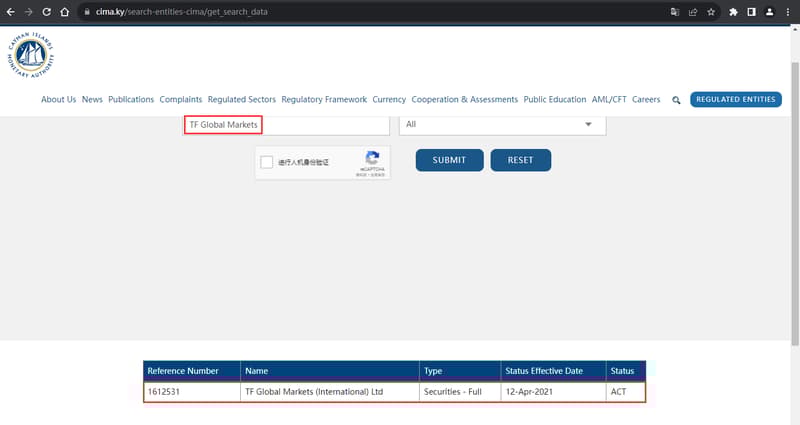The image size is (800, 425).
Task: Check the reCAPTCHA verification checkbox
Action: point(266,162)
